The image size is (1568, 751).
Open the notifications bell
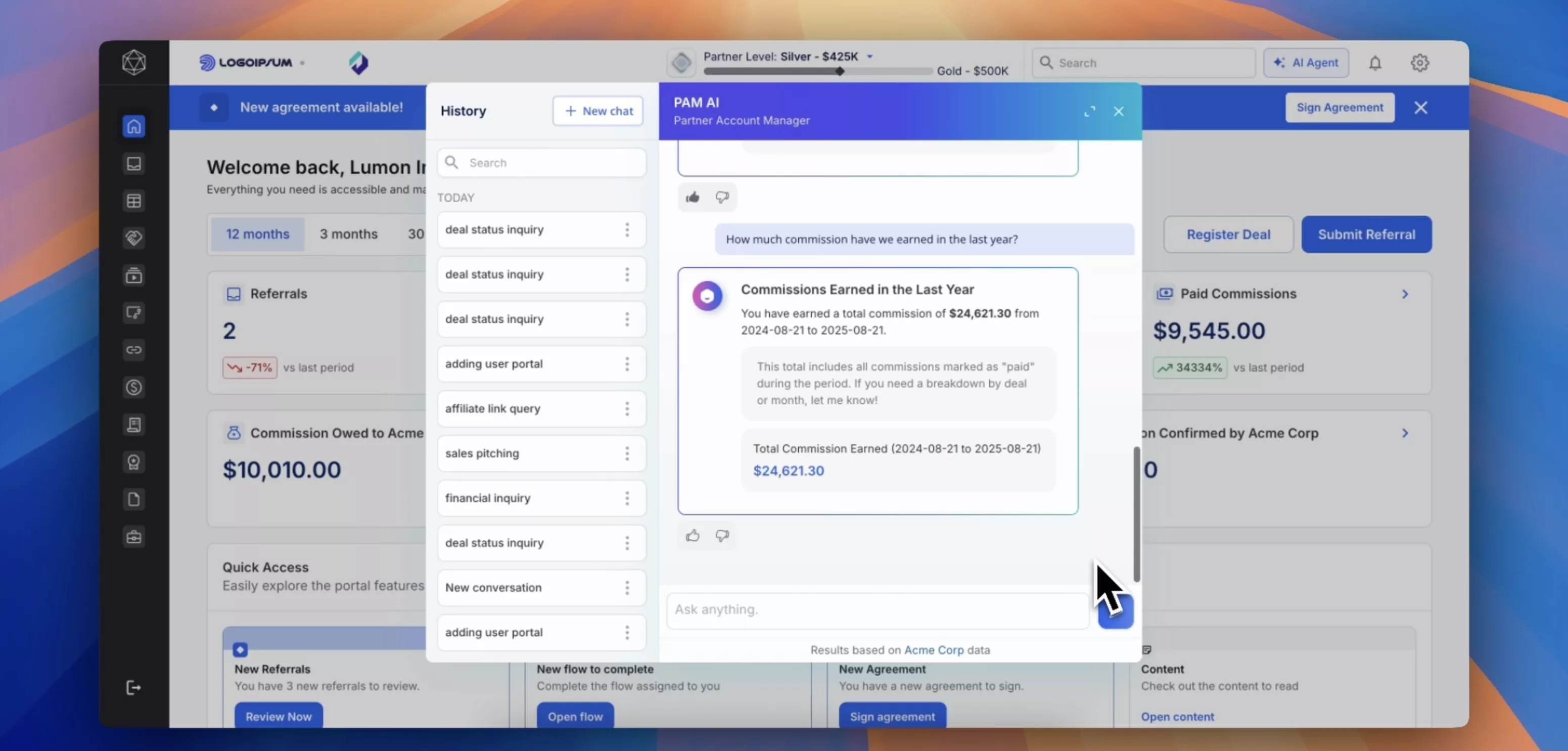1375,63
